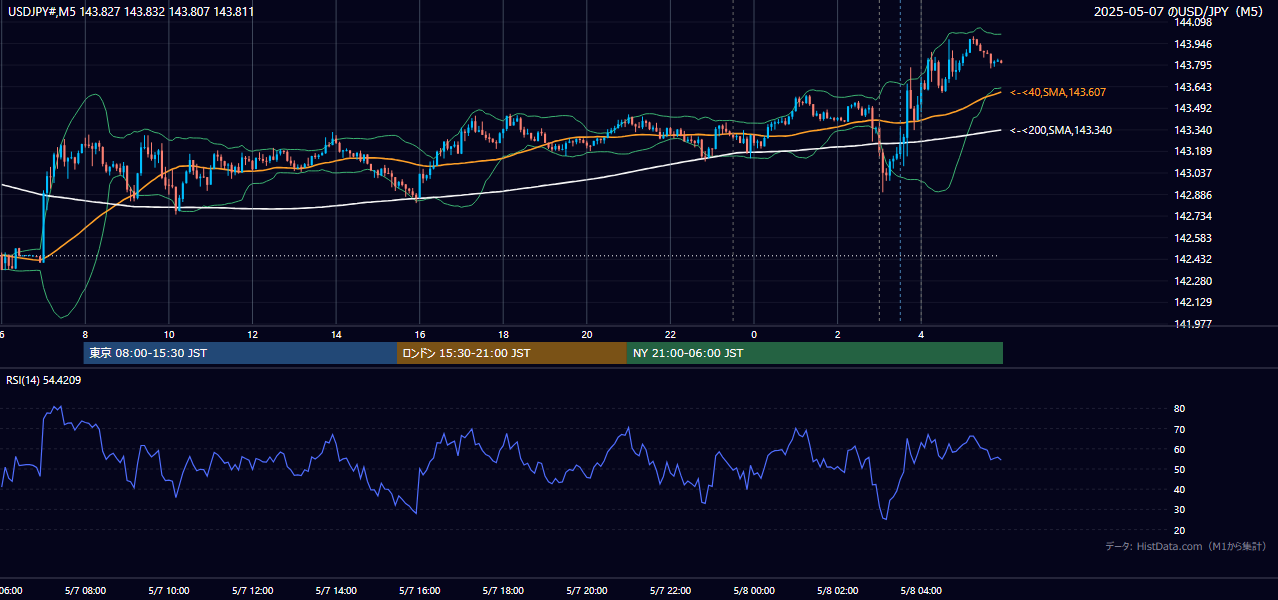Screen dimensions: 1278x600
Task: Click the 141.977 price axis label
Action: coord(1193,324)
